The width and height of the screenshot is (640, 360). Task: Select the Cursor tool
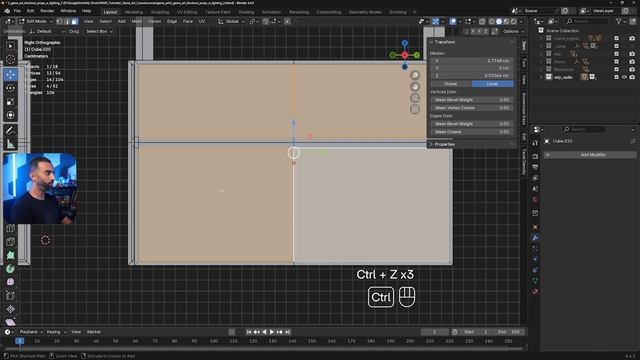11,60
